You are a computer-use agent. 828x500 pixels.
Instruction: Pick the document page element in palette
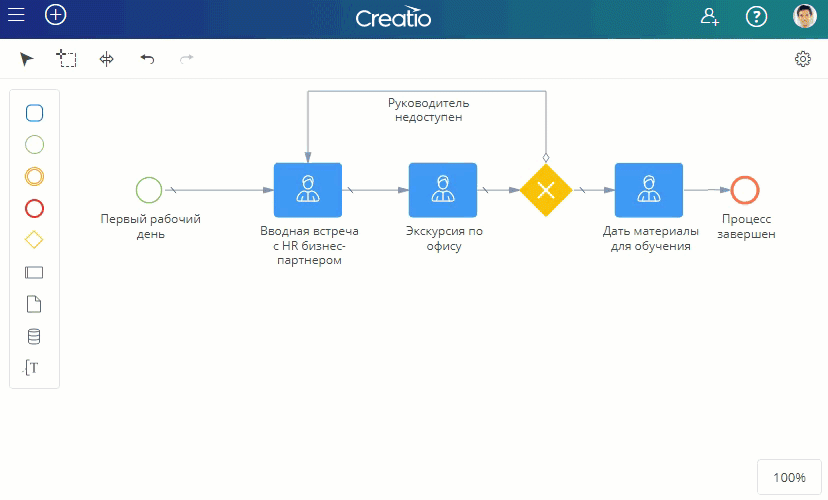(x=34, y=304)
